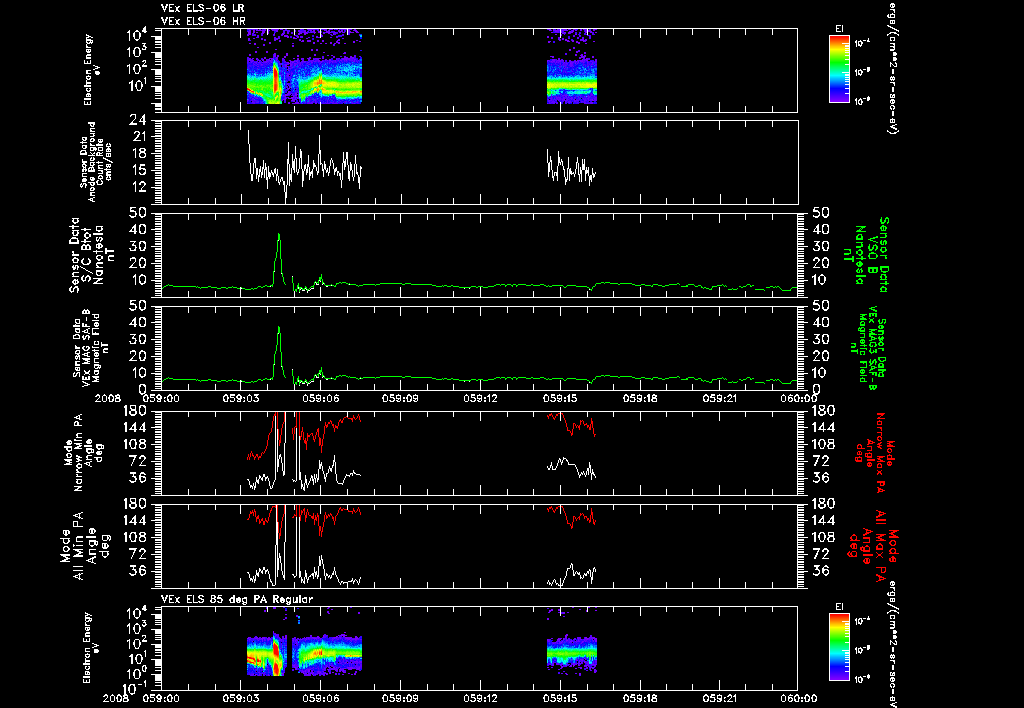Click '059:21' tick label under bottom spectrogram
This screenshot has width=1024, height=708.
[x=720, y=698]
